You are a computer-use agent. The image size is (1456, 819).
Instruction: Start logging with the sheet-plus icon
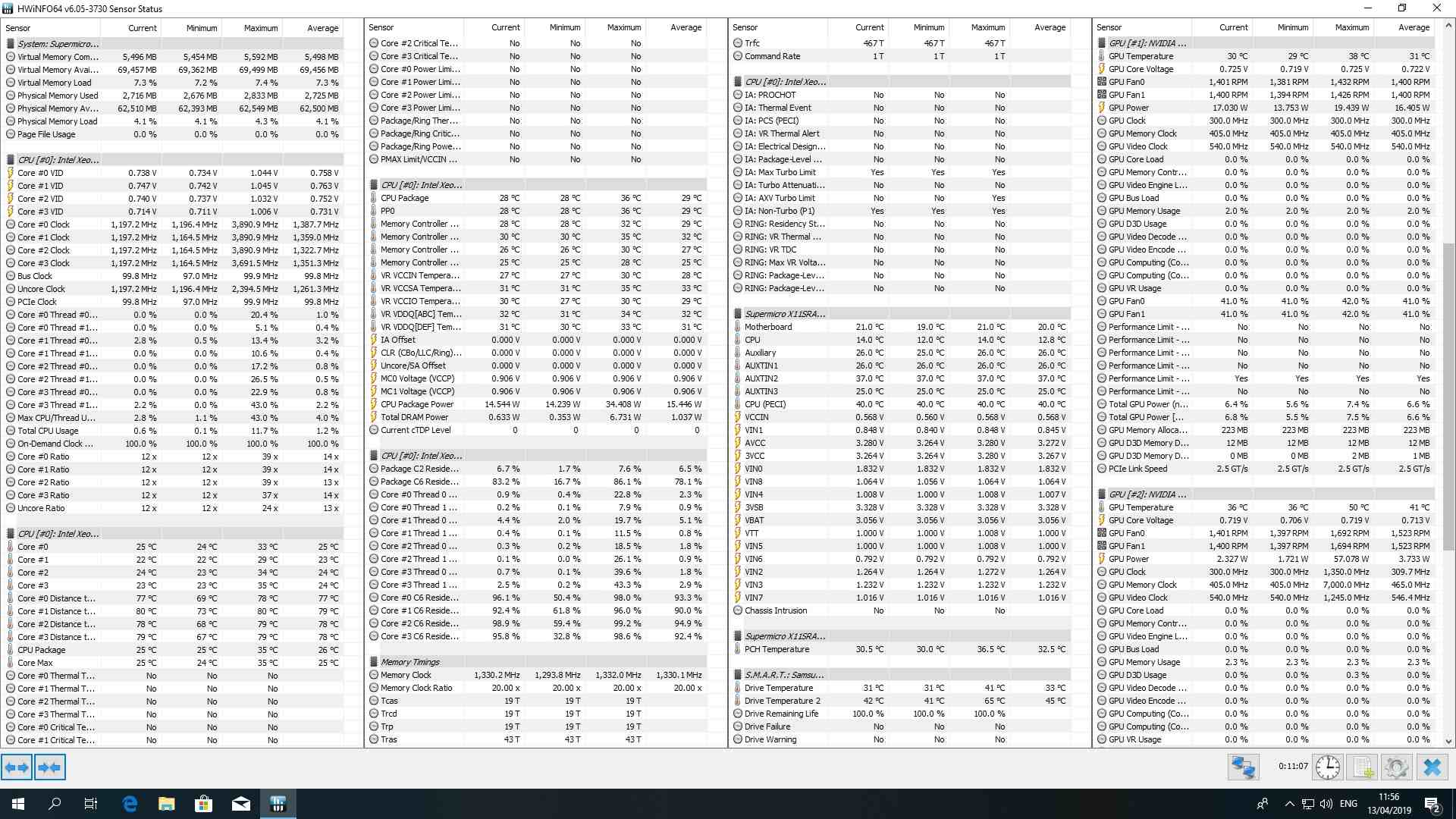[1363, 767]
